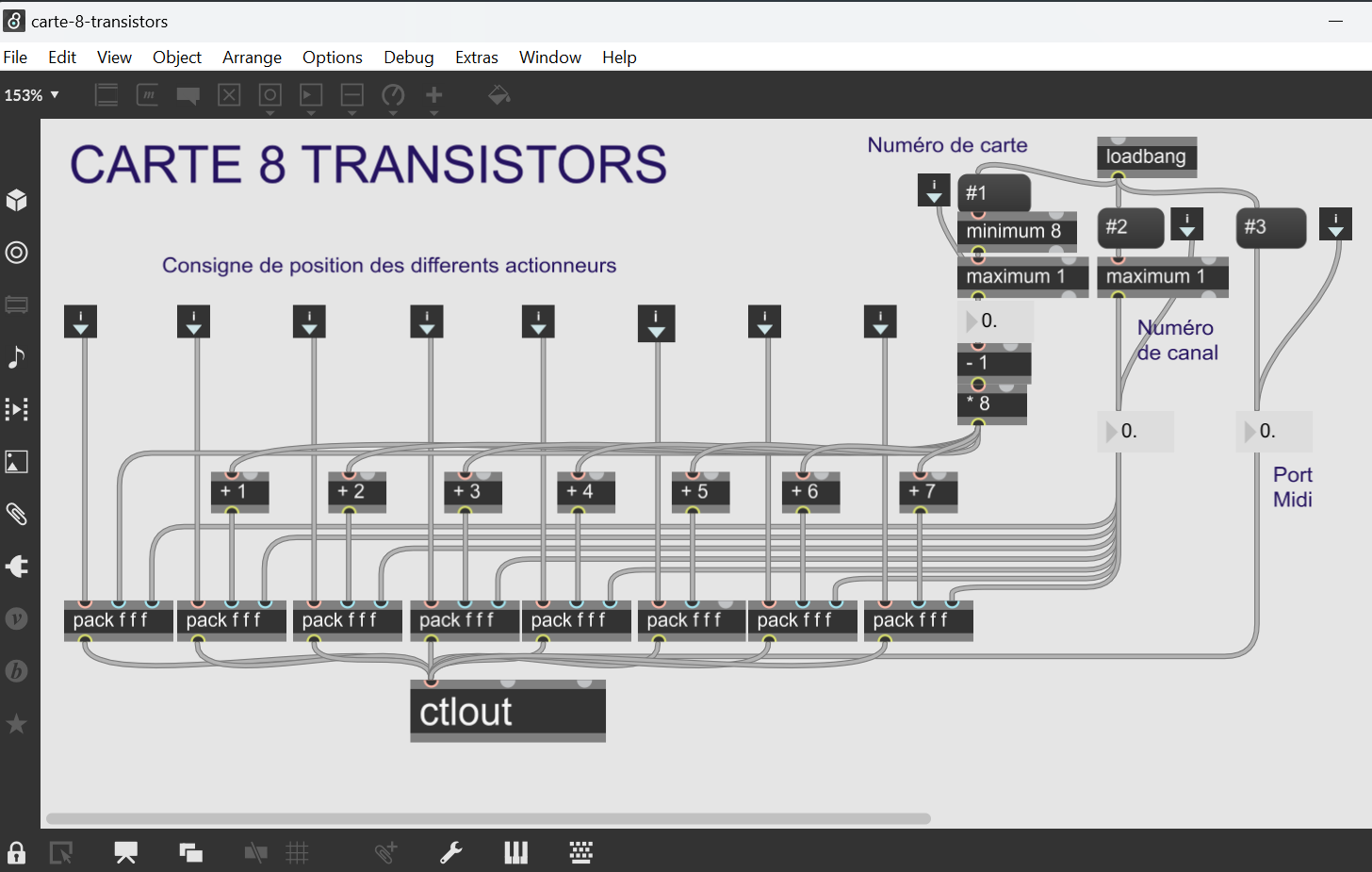Click the display icon below Targets in sidebar
This screenshot has height=872, width=1372.
[17, 304]
